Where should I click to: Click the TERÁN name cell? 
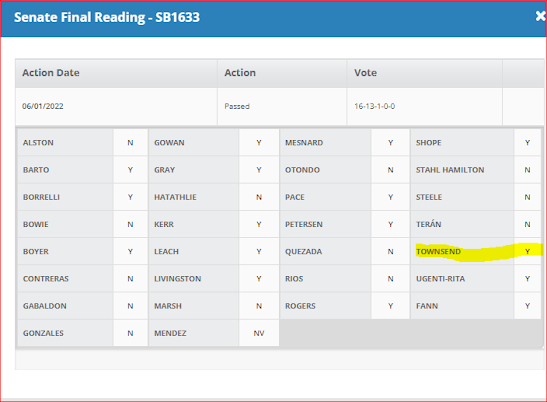[x=462, y=224]
